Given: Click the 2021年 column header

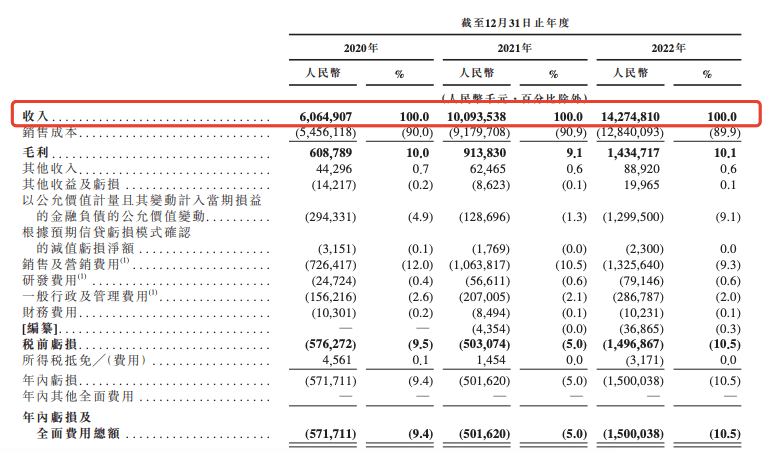Looking at the screenshot, I should [514, 48].
